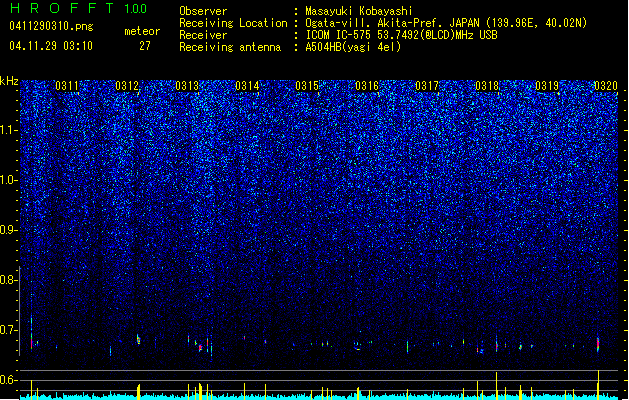Click time marker 0313

(187, 86)
